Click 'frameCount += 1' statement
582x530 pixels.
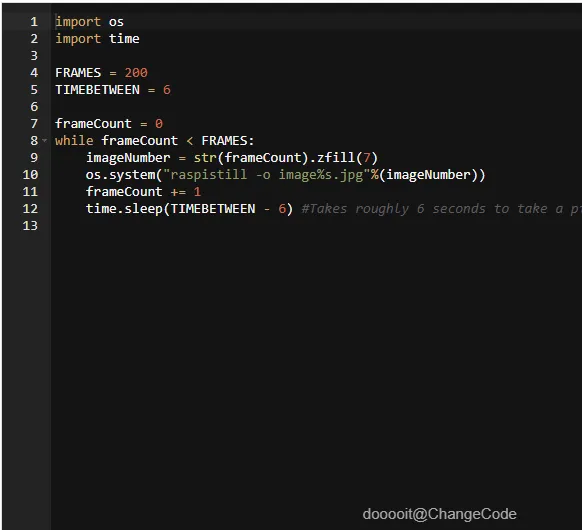(x=143, y=192)
